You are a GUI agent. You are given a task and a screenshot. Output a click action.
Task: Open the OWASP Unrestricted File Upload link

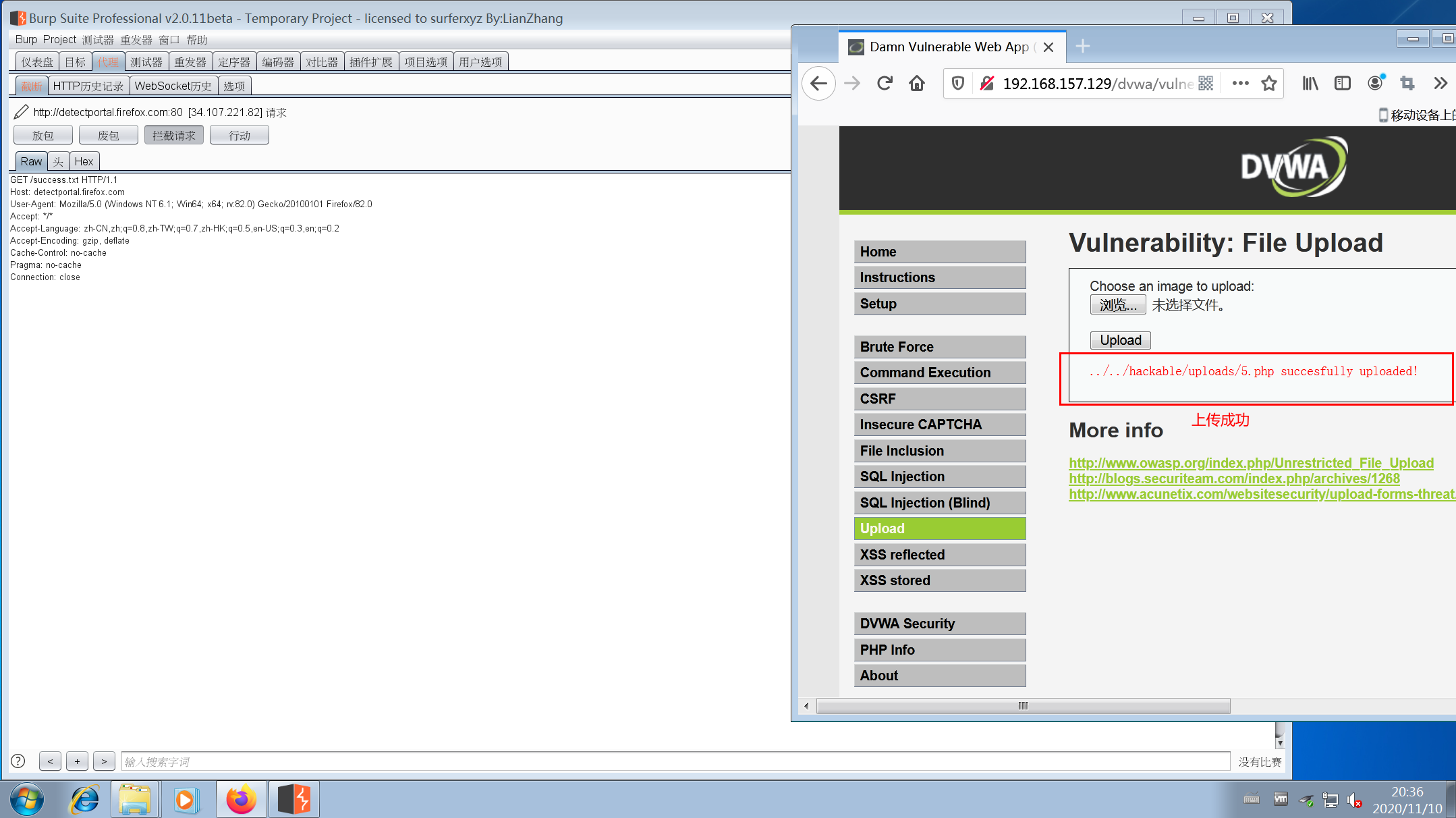pyautogui.click(x=1251, y=463)
